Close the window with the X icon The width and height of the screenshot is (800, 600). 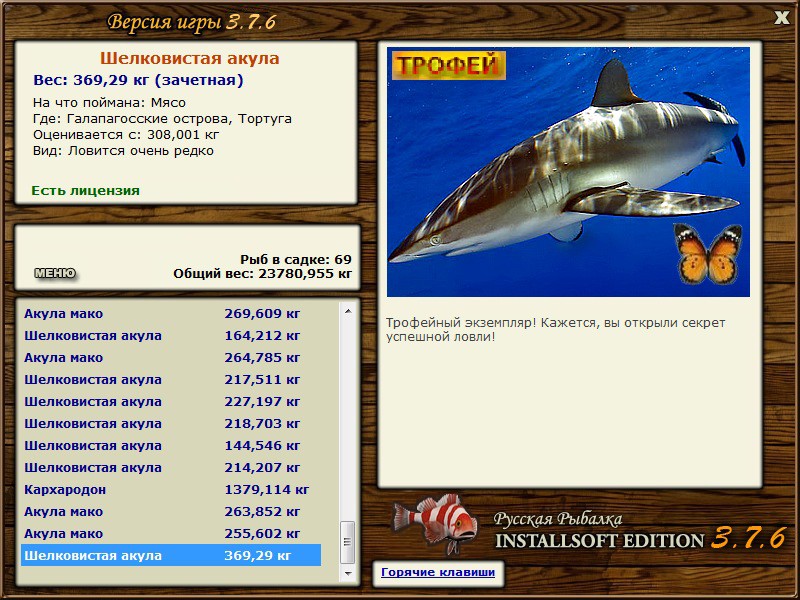(781, 17)
